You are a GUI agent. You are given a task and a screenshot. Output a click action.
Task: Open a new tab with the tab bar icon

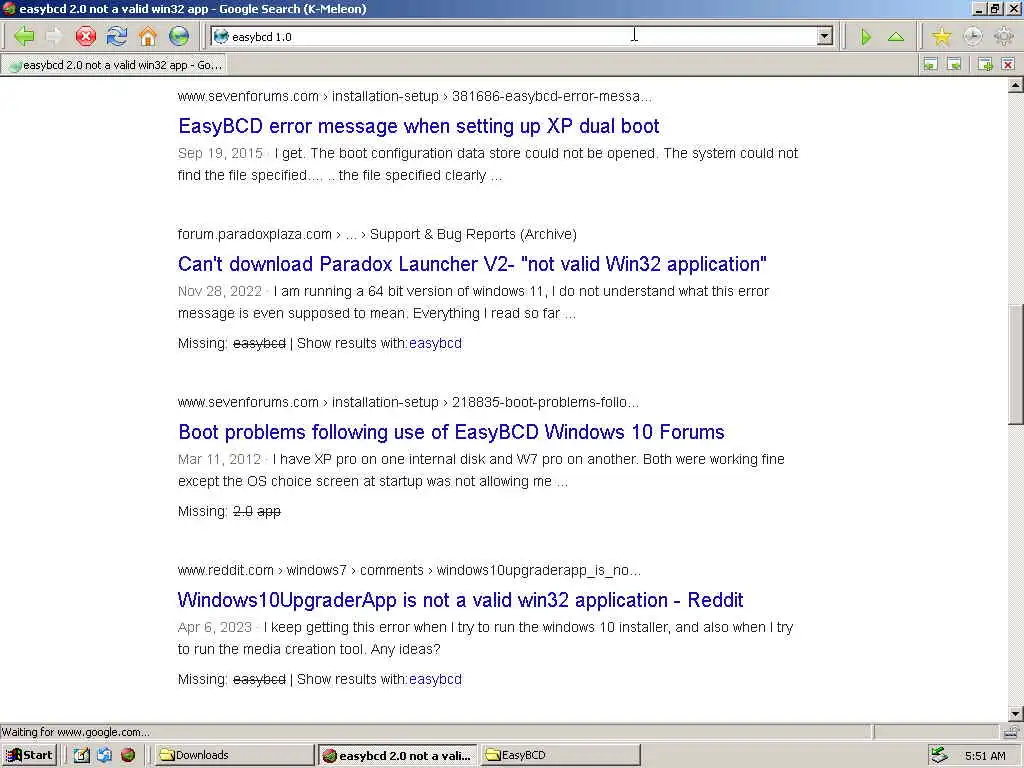pyautogui.click(x=985, y=64)
